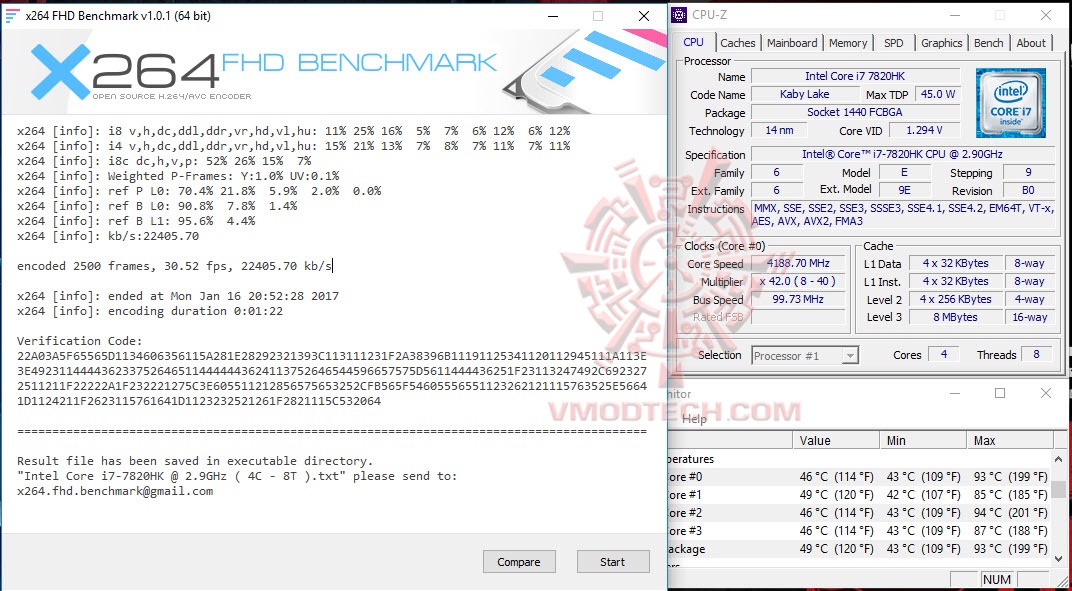The width and height of the screenshot is (1072, 591).
Task: Close the CPU-Z window
Action: click(1046, 15)
